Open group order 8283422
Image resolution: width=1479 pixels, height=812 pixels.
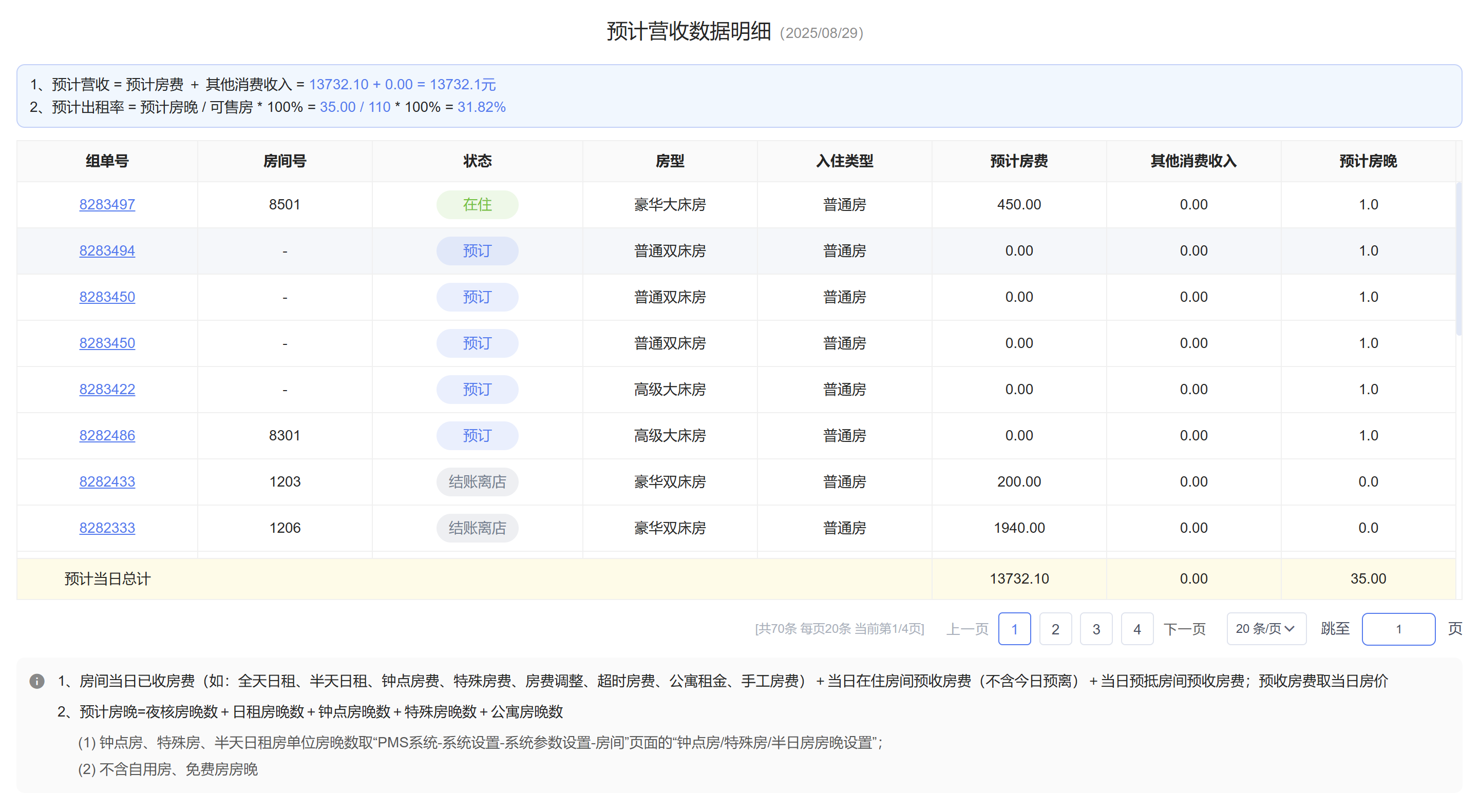coord(107,389)
